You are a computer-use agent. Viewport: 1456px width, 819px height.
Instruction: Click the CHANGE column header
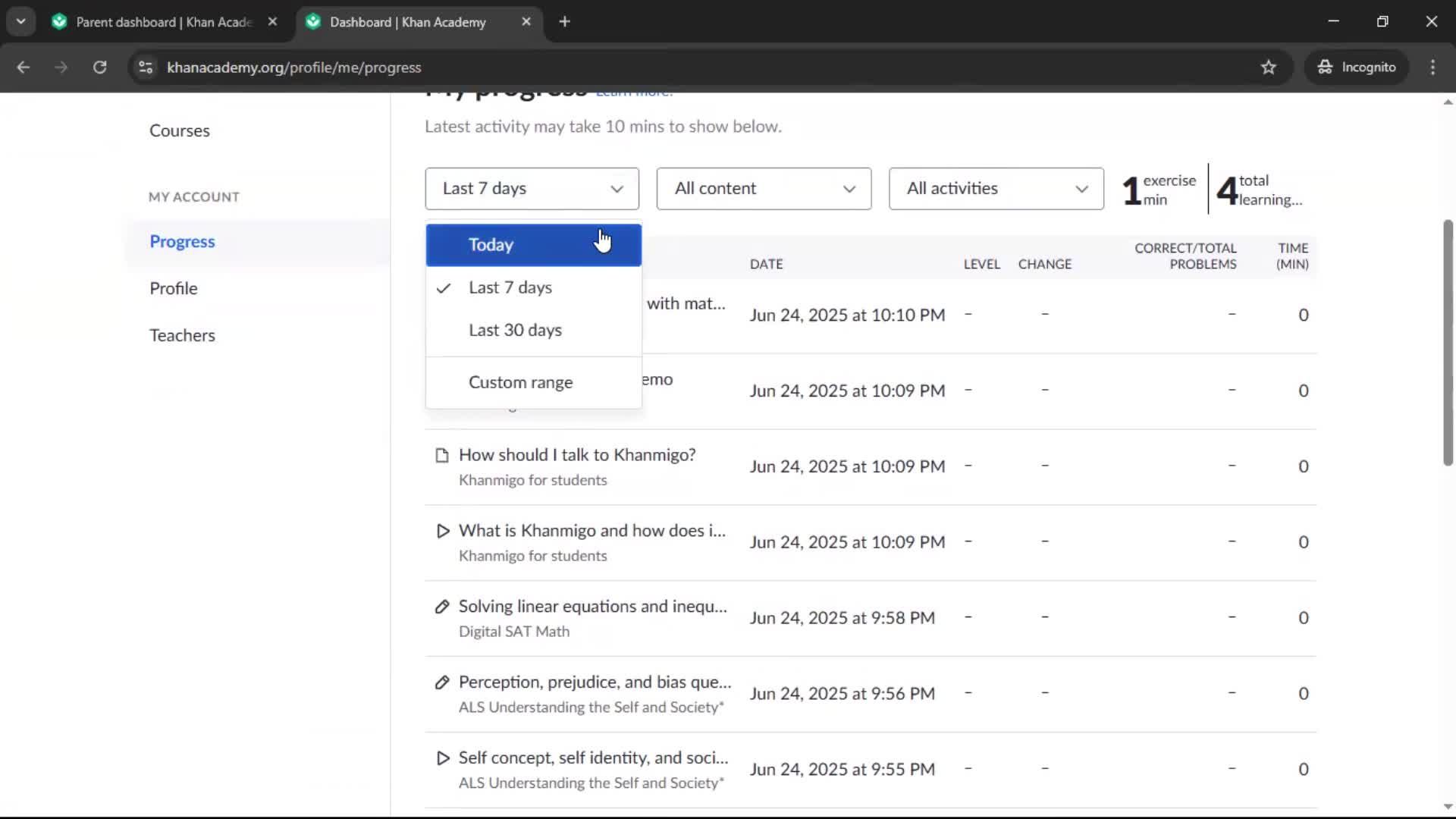click(1044, 265)
